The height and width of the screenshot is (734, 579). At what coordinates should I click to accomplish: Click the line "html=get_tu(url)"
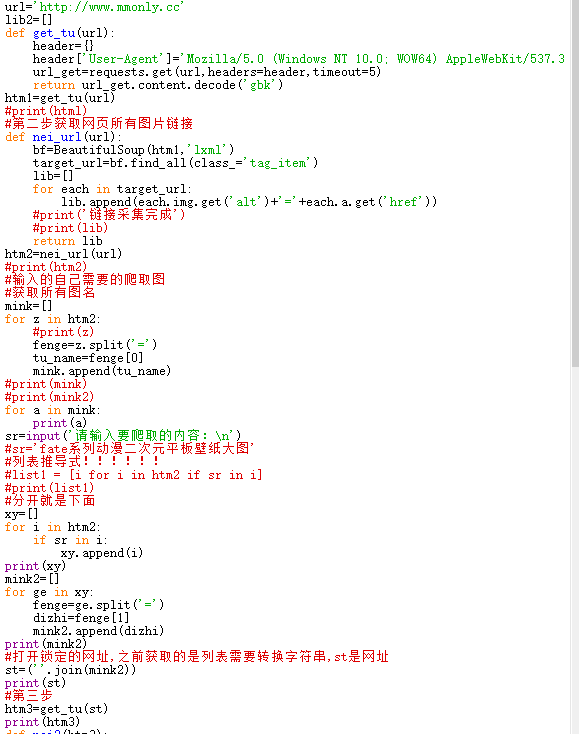point(60,98)
